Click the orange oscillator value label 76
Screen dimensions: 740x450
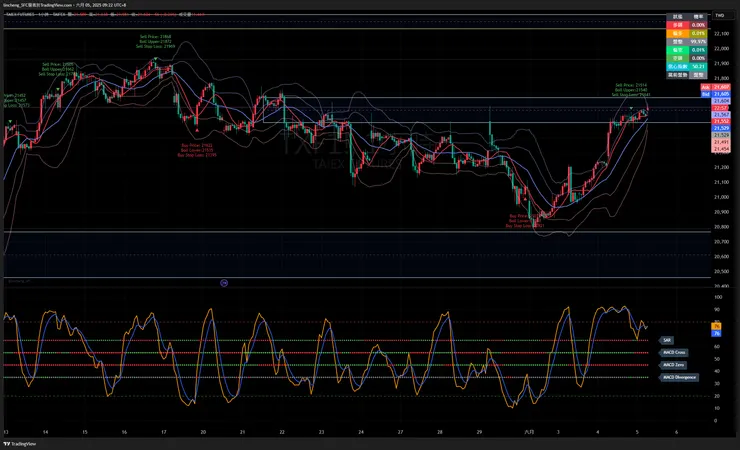(716, 326)
